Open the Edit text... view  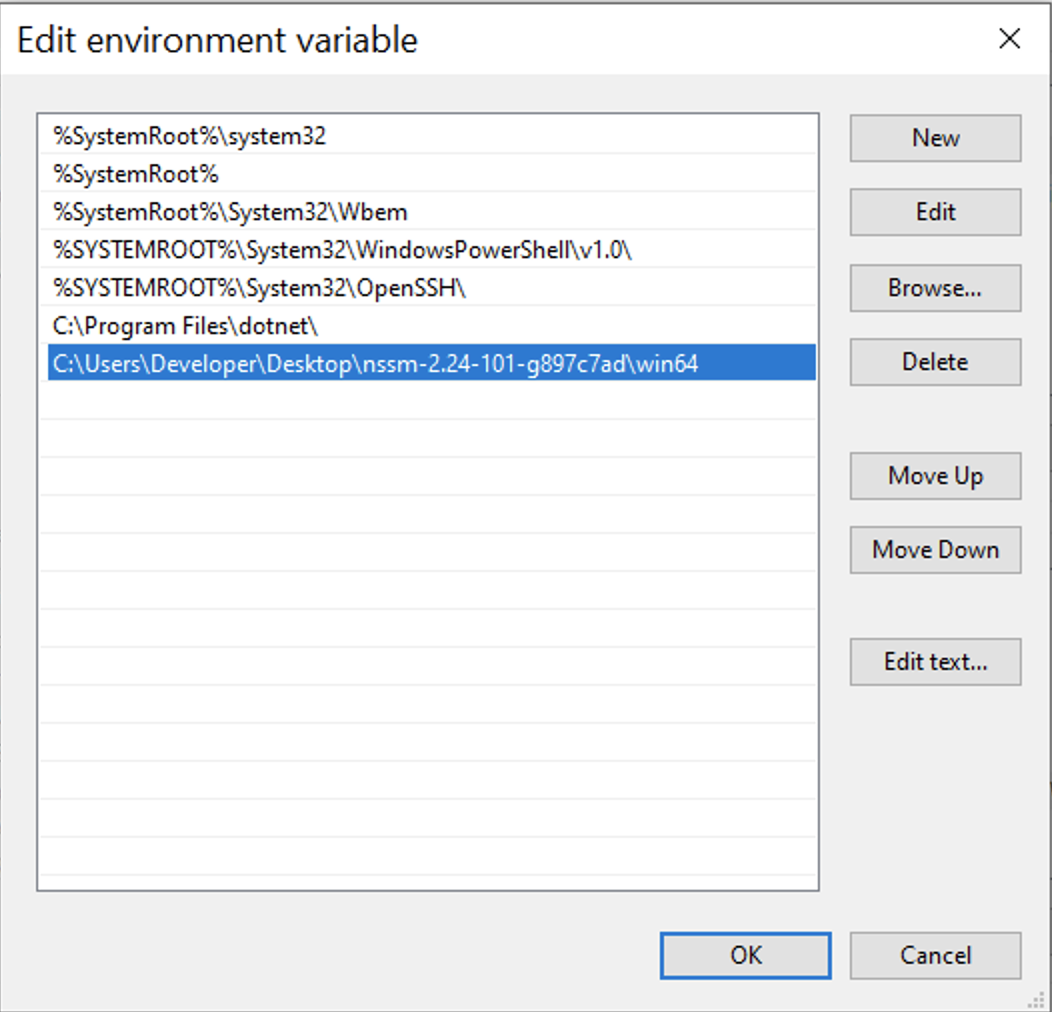[935, 662]
